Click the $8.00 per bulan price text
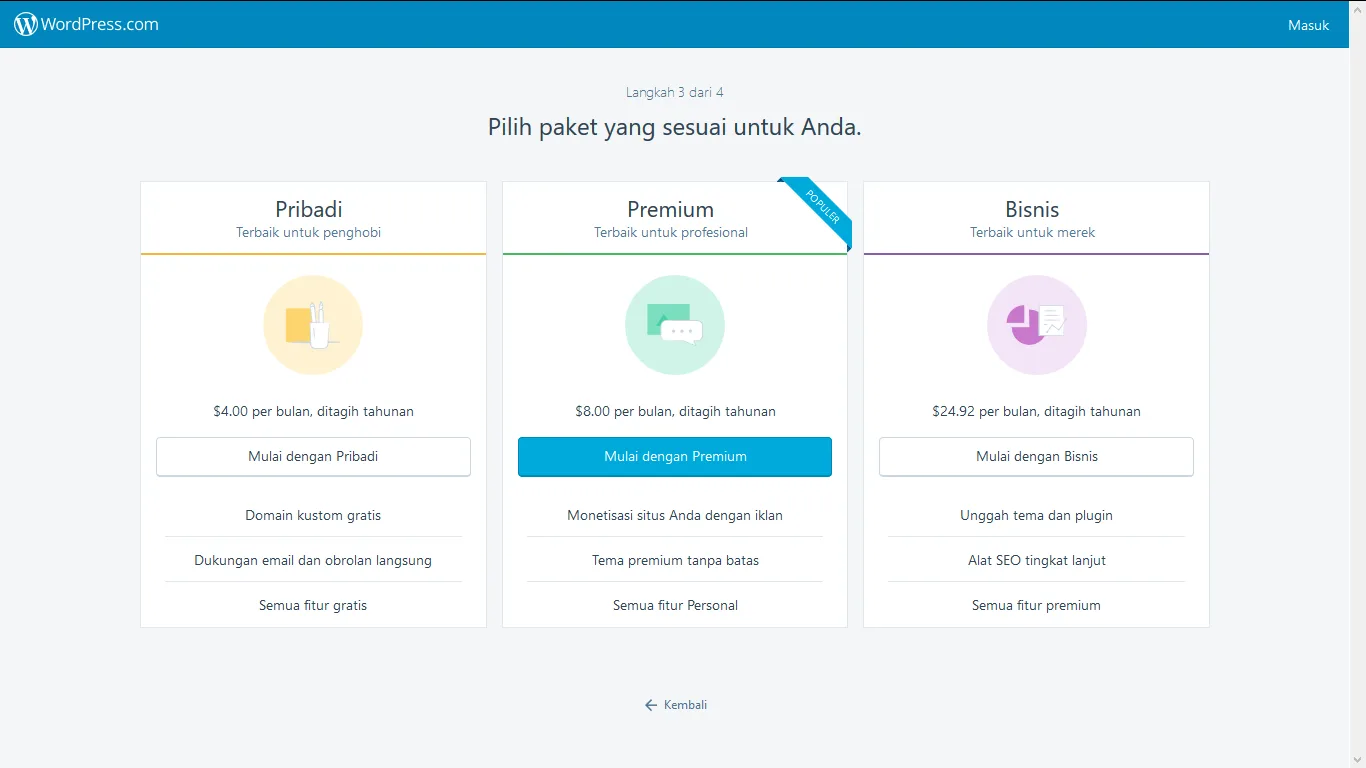This screenshot has height=768, width=1366. (675, 411)
